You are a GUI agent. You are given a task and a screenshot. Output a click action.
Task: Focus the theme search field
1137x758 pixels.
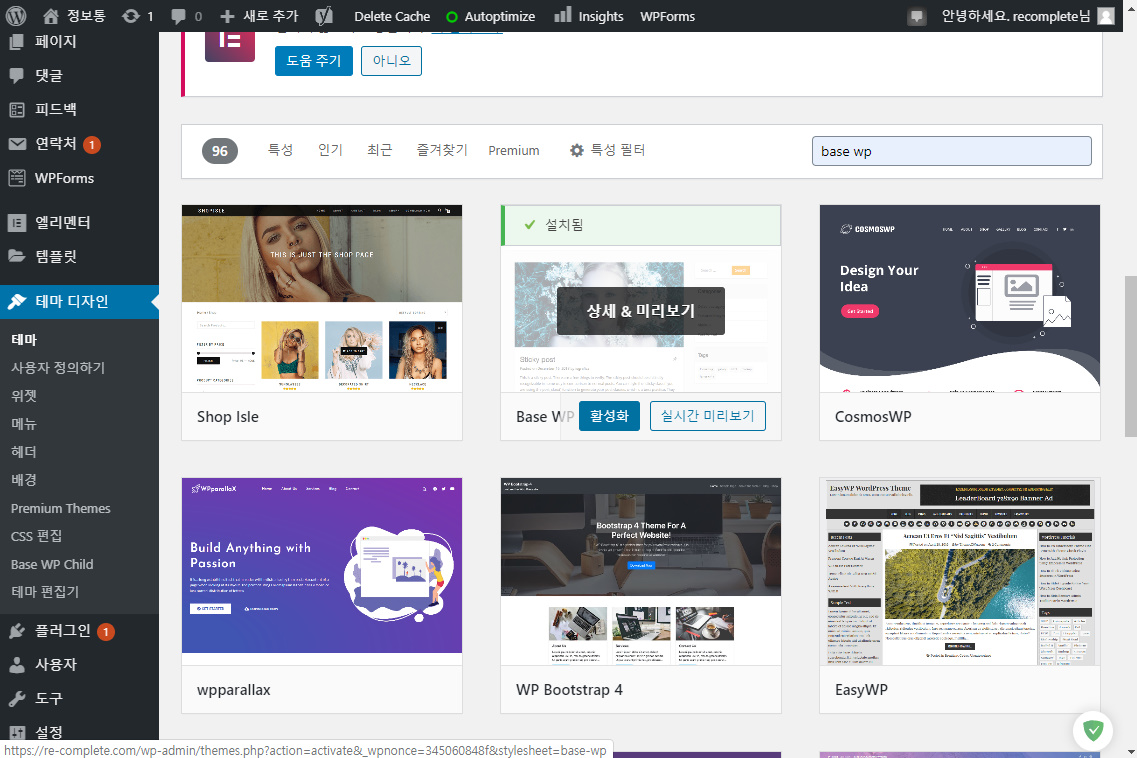point(951,151)
